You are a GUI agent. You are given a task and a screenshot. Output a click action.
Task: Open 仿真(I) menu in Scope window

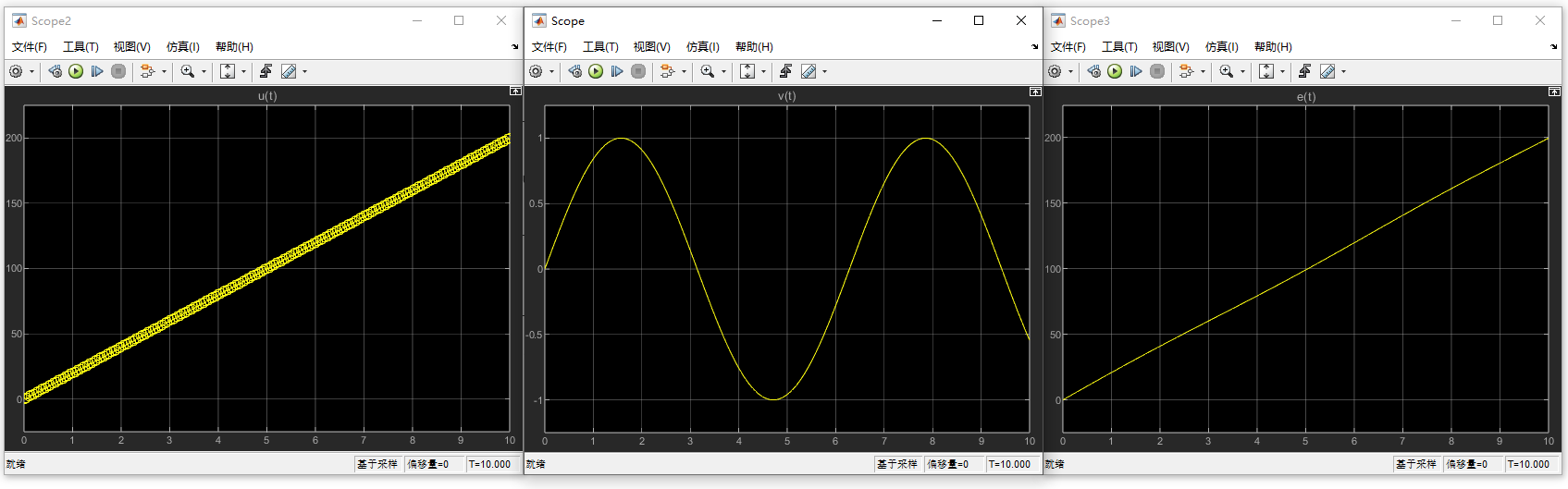(x=702, y=46)
